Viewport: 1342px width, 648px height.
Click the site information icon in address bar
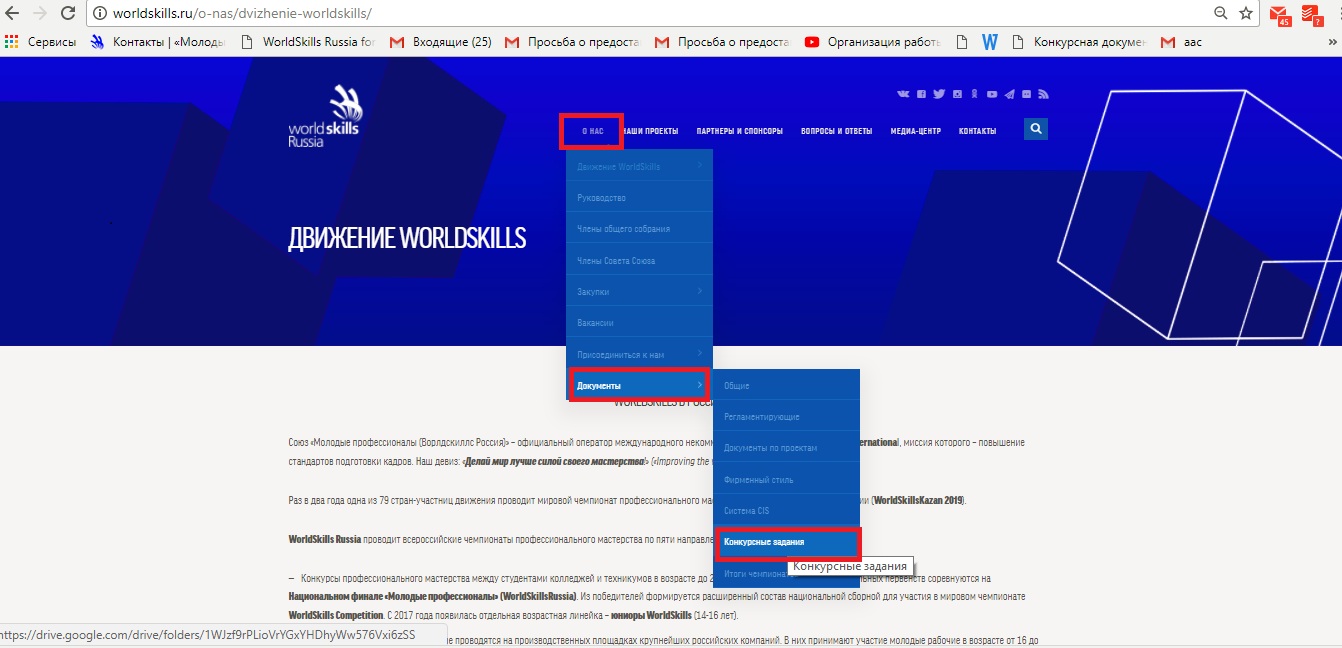click(100, 14)
